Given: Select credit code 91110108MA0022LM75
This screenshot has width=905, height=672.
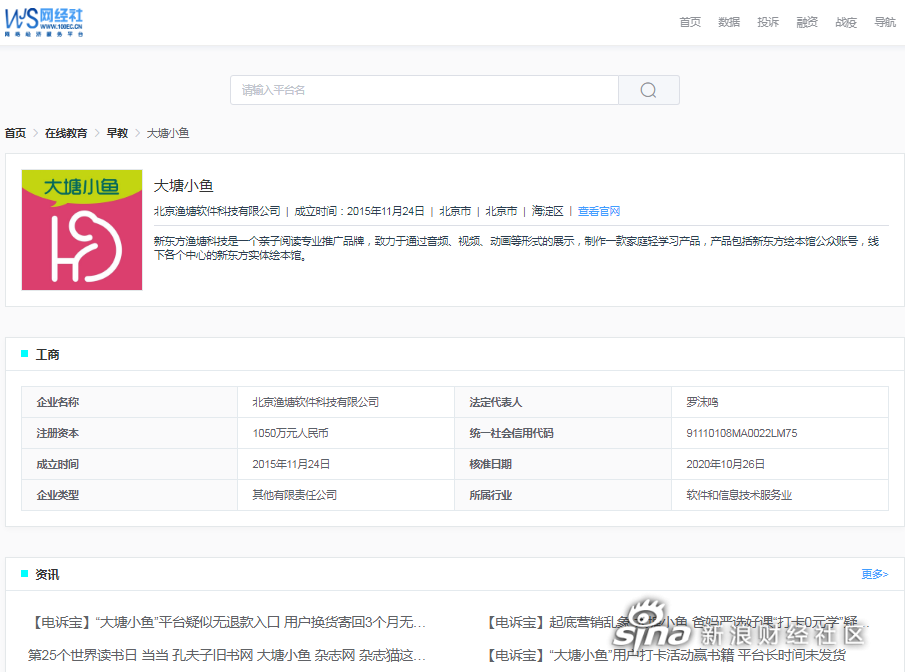Looking at the screenshot, I should (742, 434).
